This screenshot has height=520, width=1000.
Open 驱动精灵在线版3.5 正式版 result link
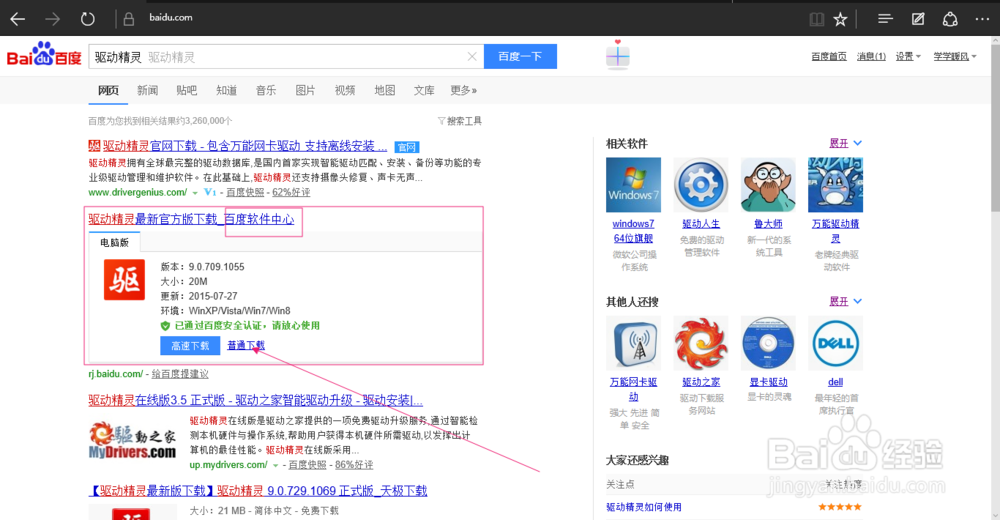pyautogui.click(x=256, y=401)
